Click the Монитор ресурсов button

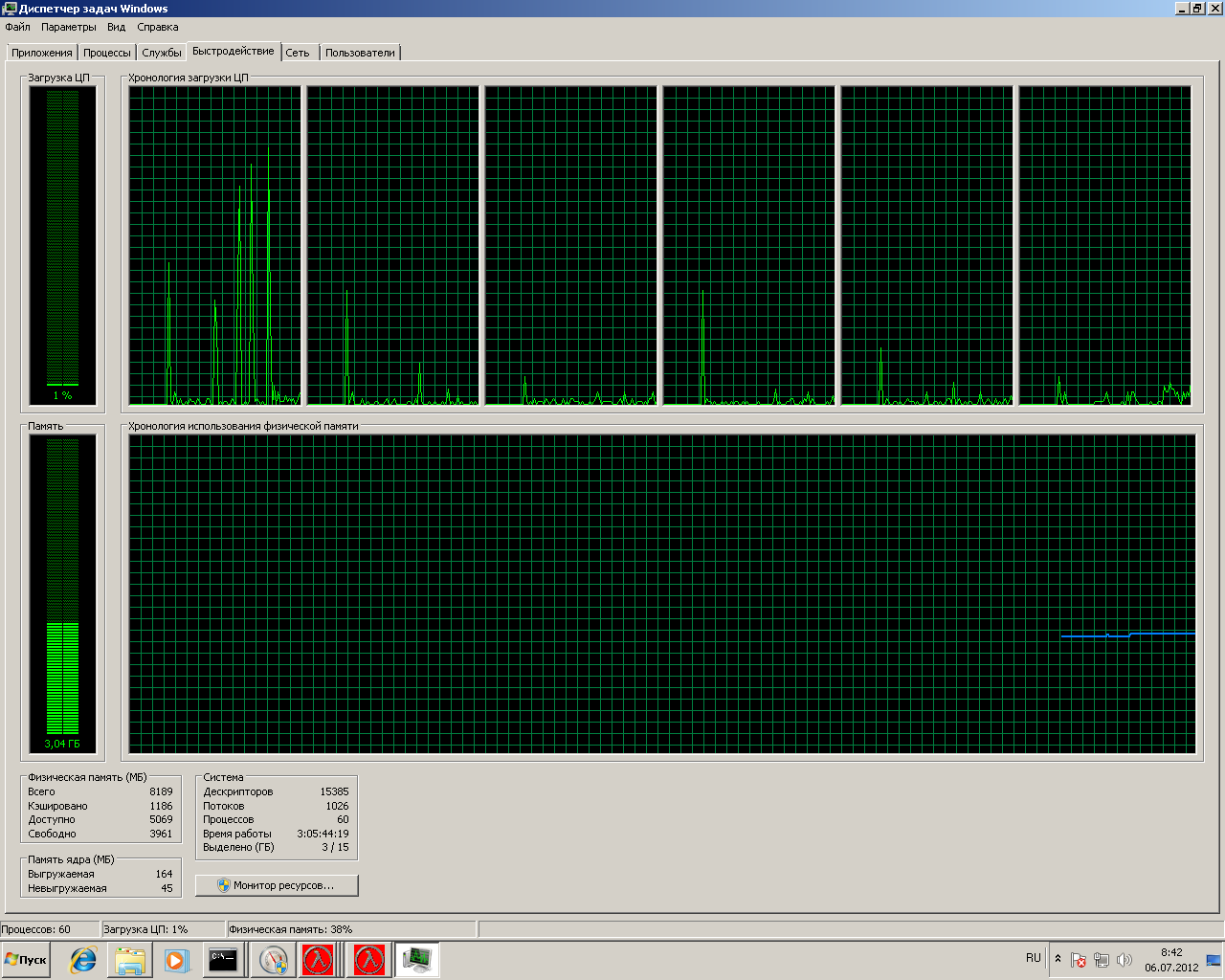277,885
